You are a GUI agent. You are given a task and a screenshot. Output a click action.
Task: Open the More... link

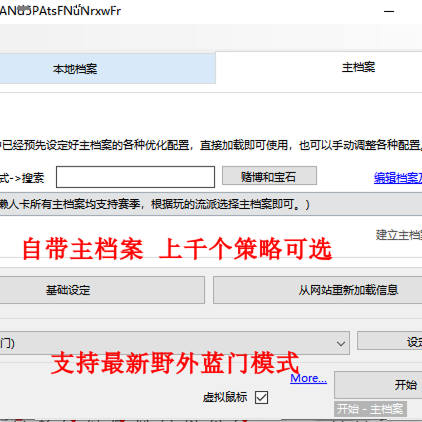308,378
